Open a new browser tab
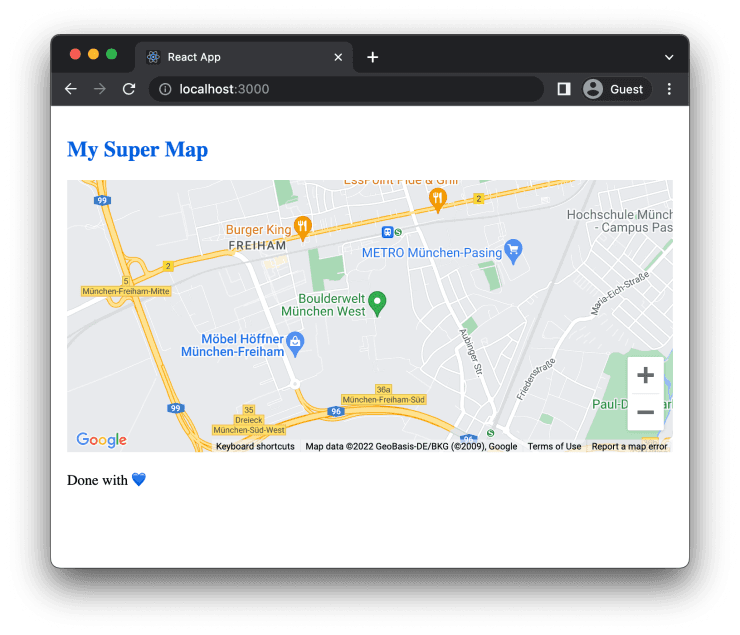This screenshot has width=740, height=635. (372, 57)
